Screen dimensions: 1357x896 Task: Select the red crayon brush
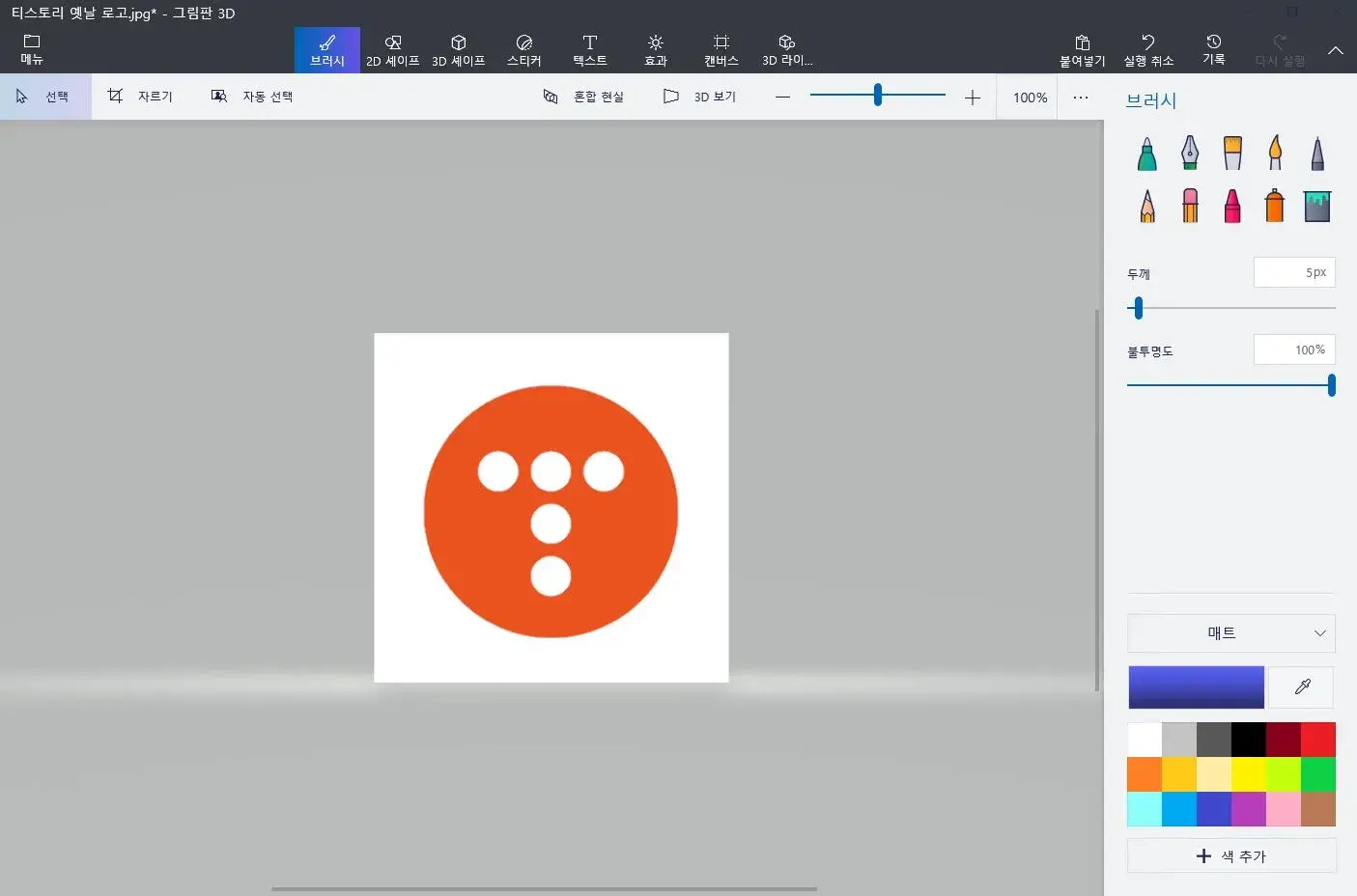pyautogui.click(x=1232, y=205)
